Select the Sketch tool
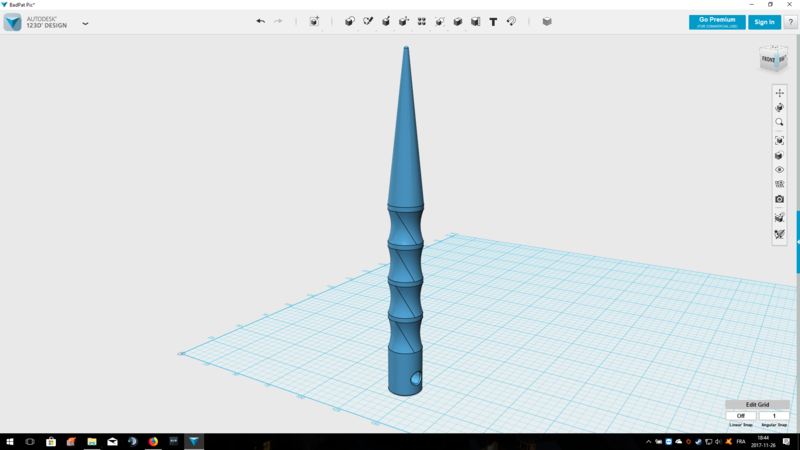The width and height of the screenshot is (800, 450). [x=368, y=21]
